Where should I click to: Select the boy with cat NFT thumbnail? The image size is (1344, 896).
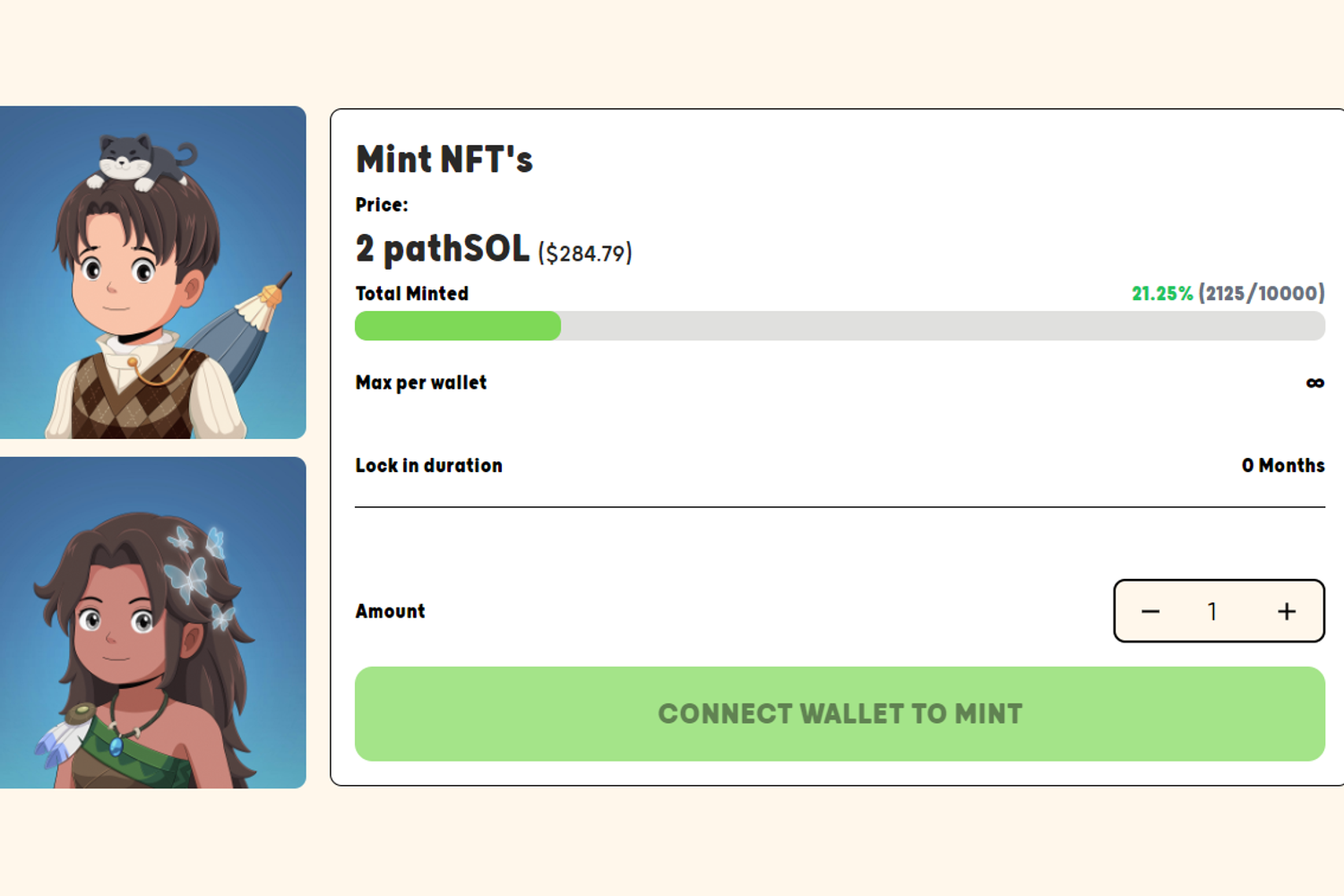[153, 272]
